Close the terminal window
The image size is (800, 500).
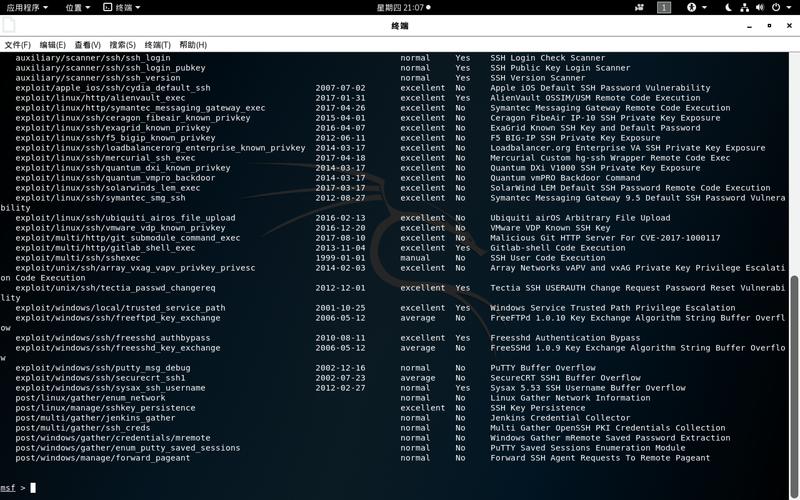pyautogui.click(x=789, y=26)
